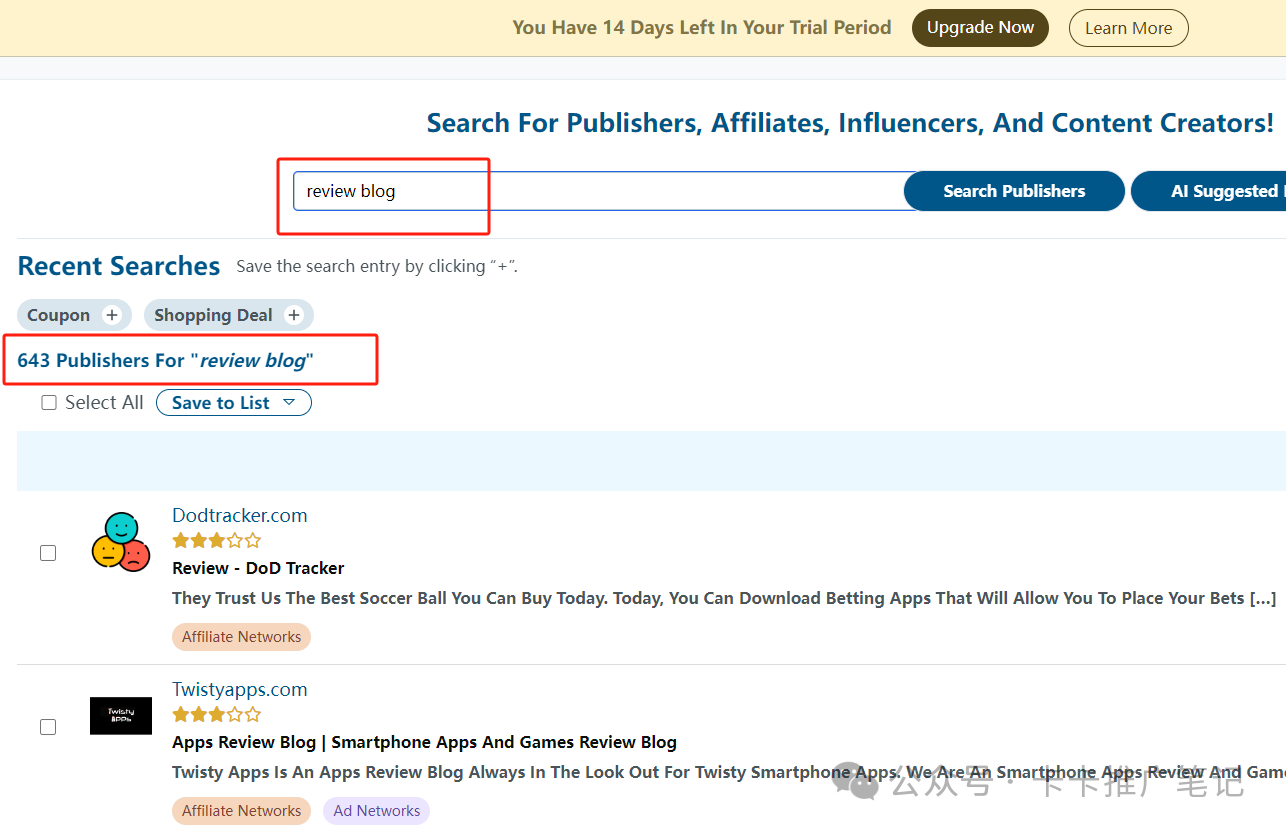1286x833 pixels.
Task: Open the Twistyapps.com black logo thumbnail
Action: click(x=121, y=716)
